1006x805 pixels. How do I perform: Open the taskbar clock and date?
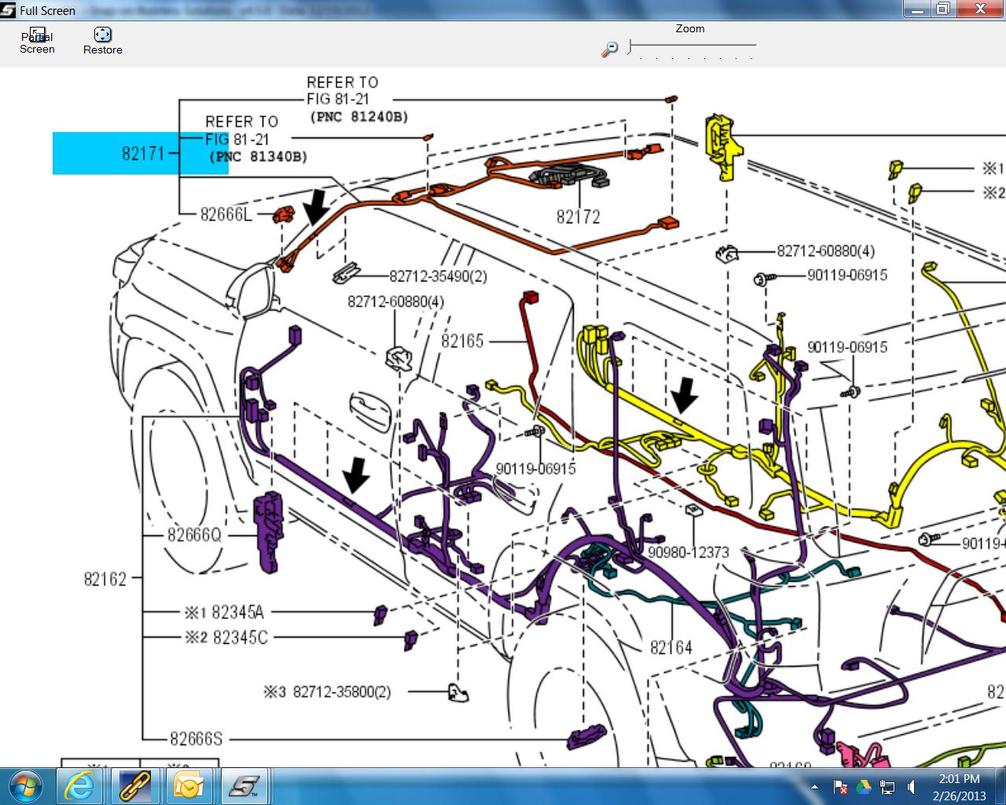[x=959, y=787]
